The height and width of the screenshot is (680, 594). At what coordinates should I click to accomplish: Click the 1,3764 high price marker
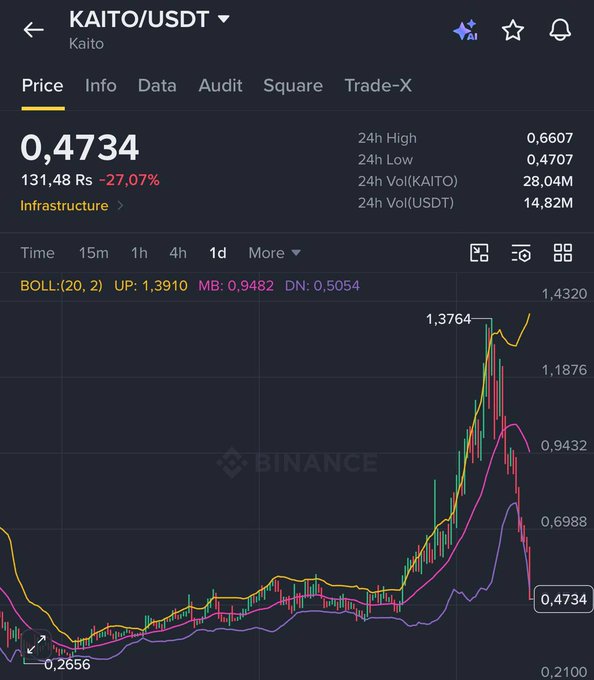(x=448, y=319)
